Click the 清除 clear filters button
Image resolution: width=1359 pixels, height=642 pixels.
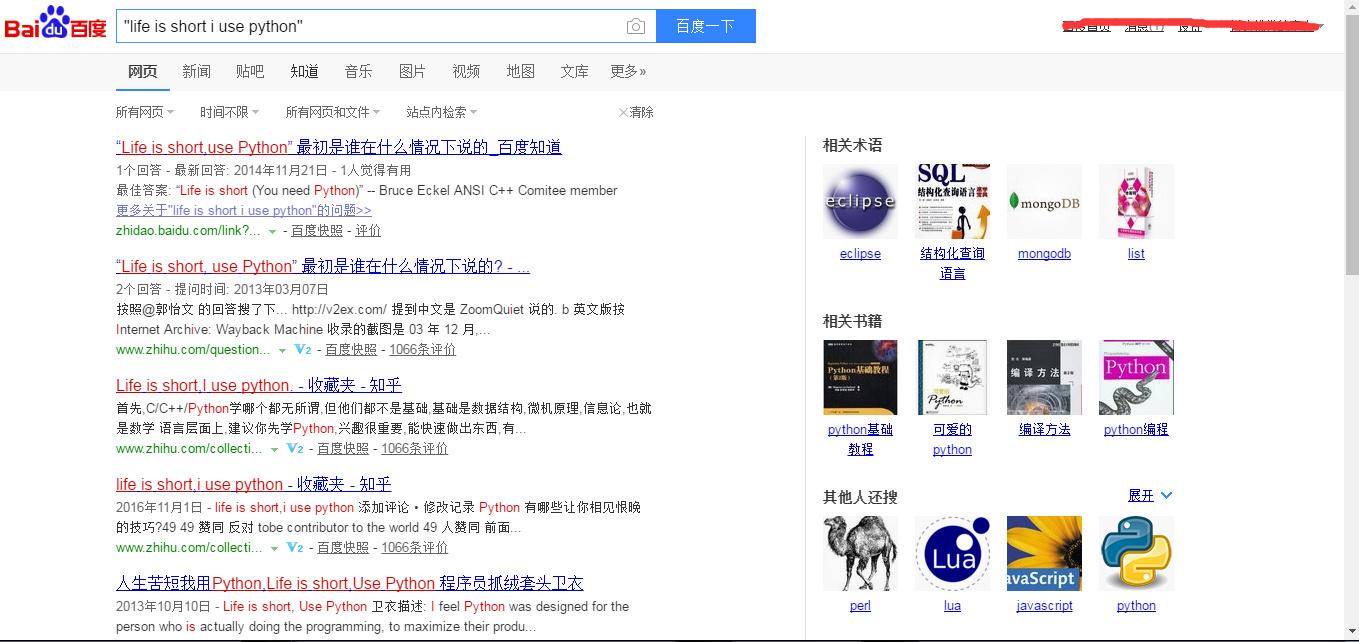point(636,112)
